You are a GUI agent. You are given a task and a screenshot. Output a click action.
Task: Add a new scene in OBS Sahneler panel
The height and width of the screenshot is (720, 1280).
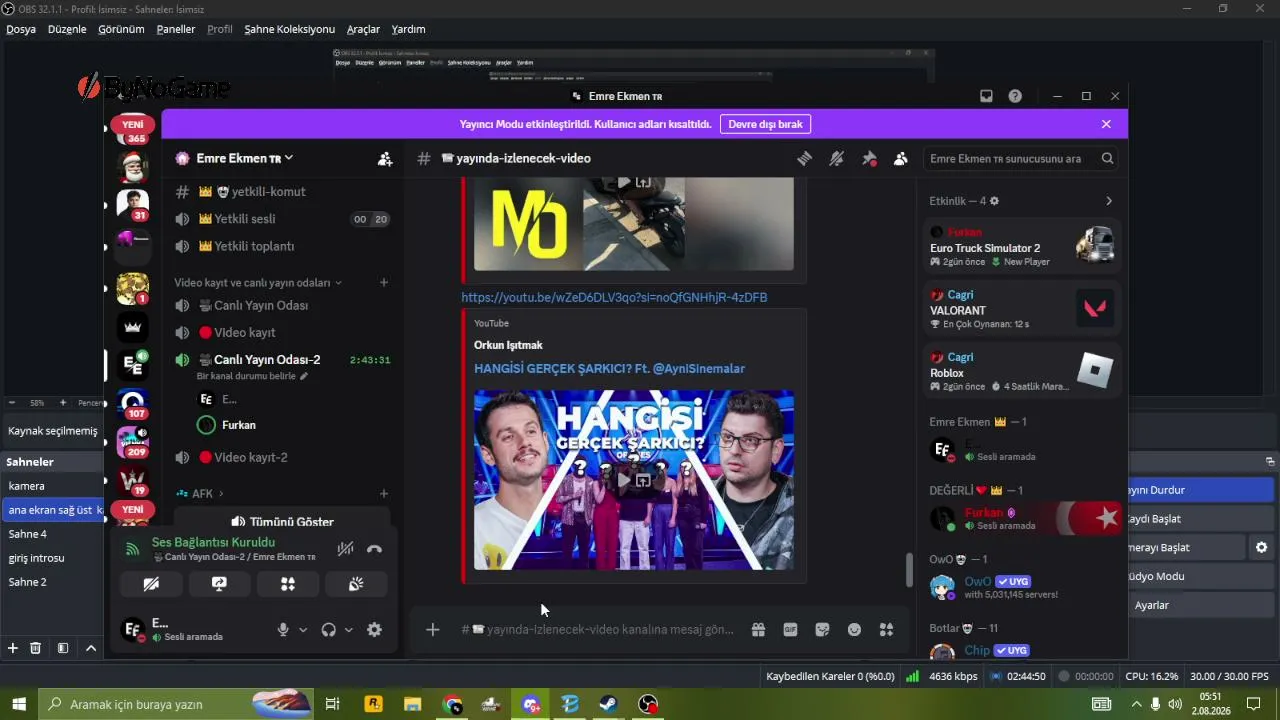[13, 648]
